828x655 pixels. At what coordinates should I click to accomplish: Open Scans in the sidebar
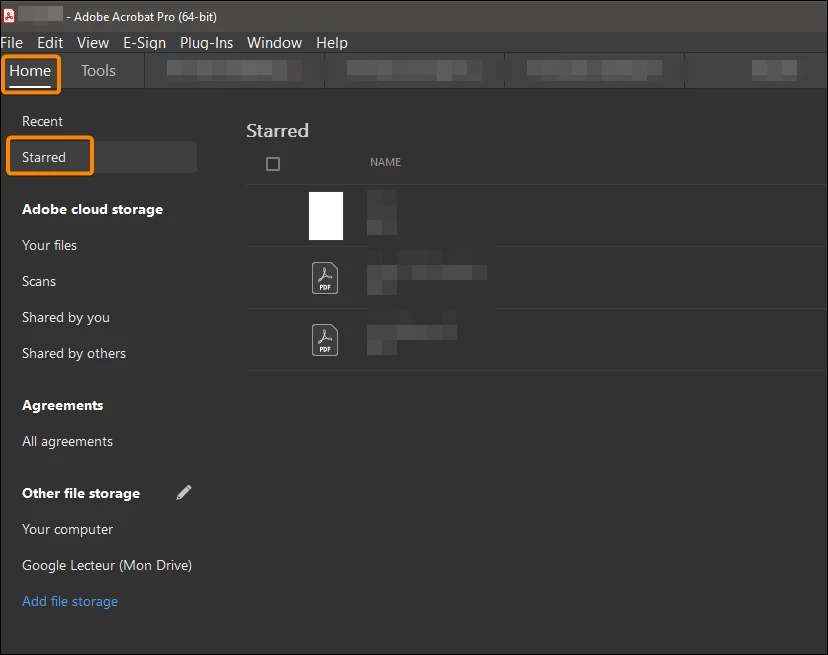(x=39, y=281)
